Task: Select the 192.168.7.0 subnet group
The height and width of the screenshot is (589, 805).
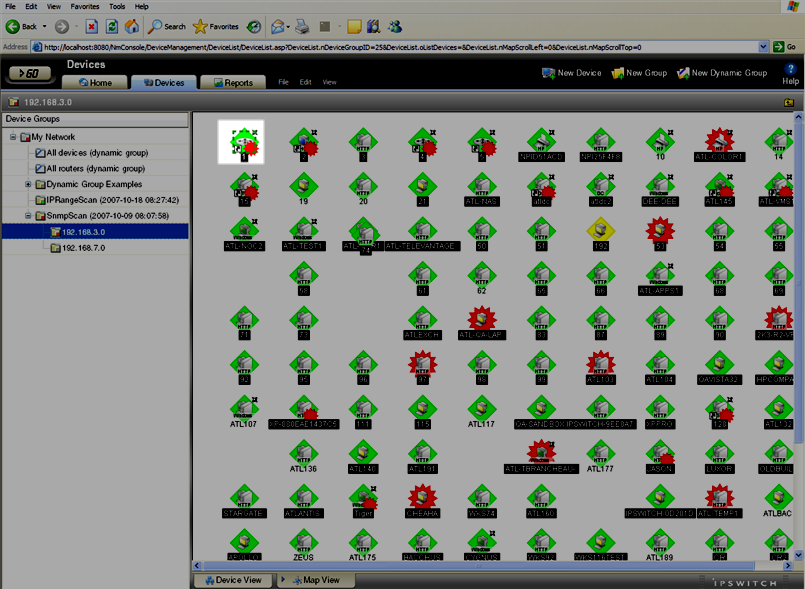Action: (83, 247)
